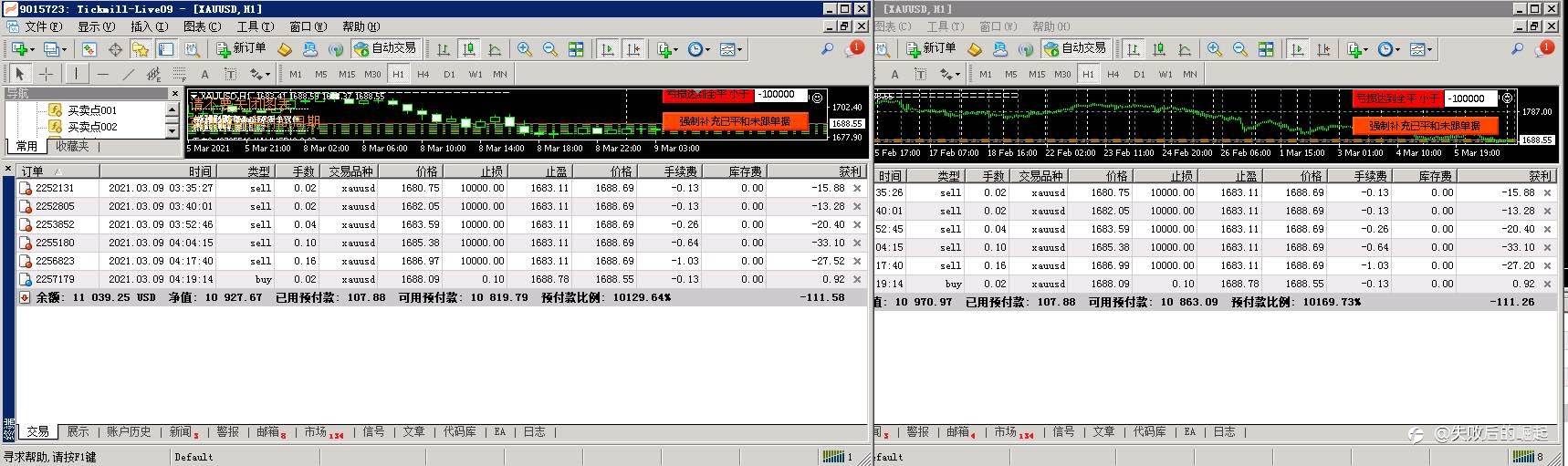Image resolution: width=1568 pixels, height=466 pixels.
Task: Click 强制补充已平和未跟单据 button on right chart
Action: tap(1425, 126)
